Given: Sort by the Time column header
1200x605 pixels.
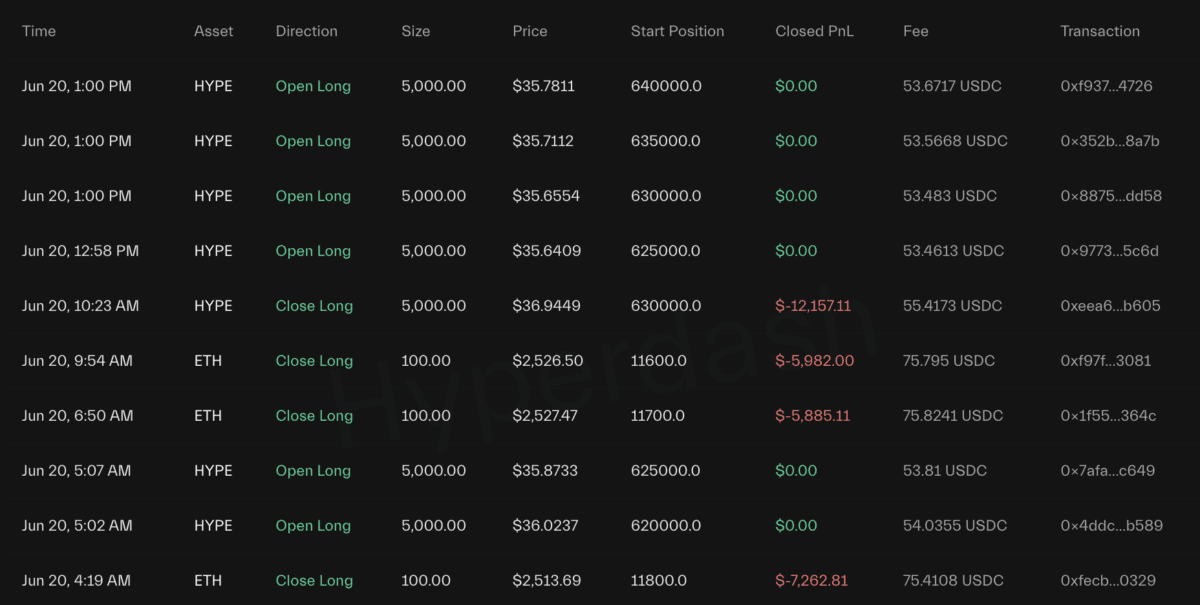Looking at the screenshot, I should (39, 31).
